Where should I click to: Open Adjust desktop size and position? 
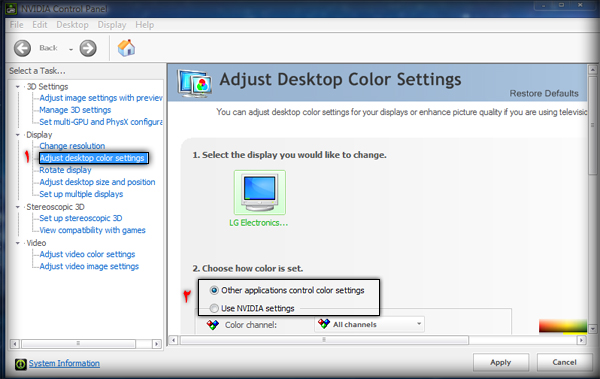tap(97, 182)
